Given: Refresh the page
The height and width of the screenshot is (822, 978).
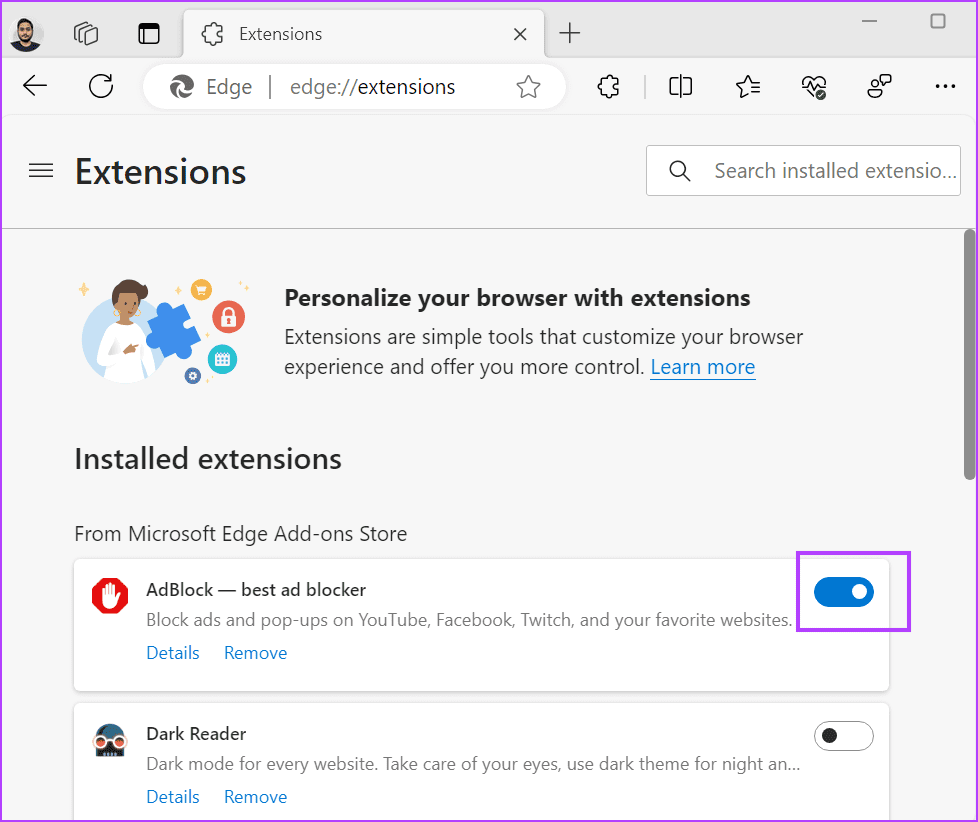Looking at the screenshot, I should (x=101, y=86).
